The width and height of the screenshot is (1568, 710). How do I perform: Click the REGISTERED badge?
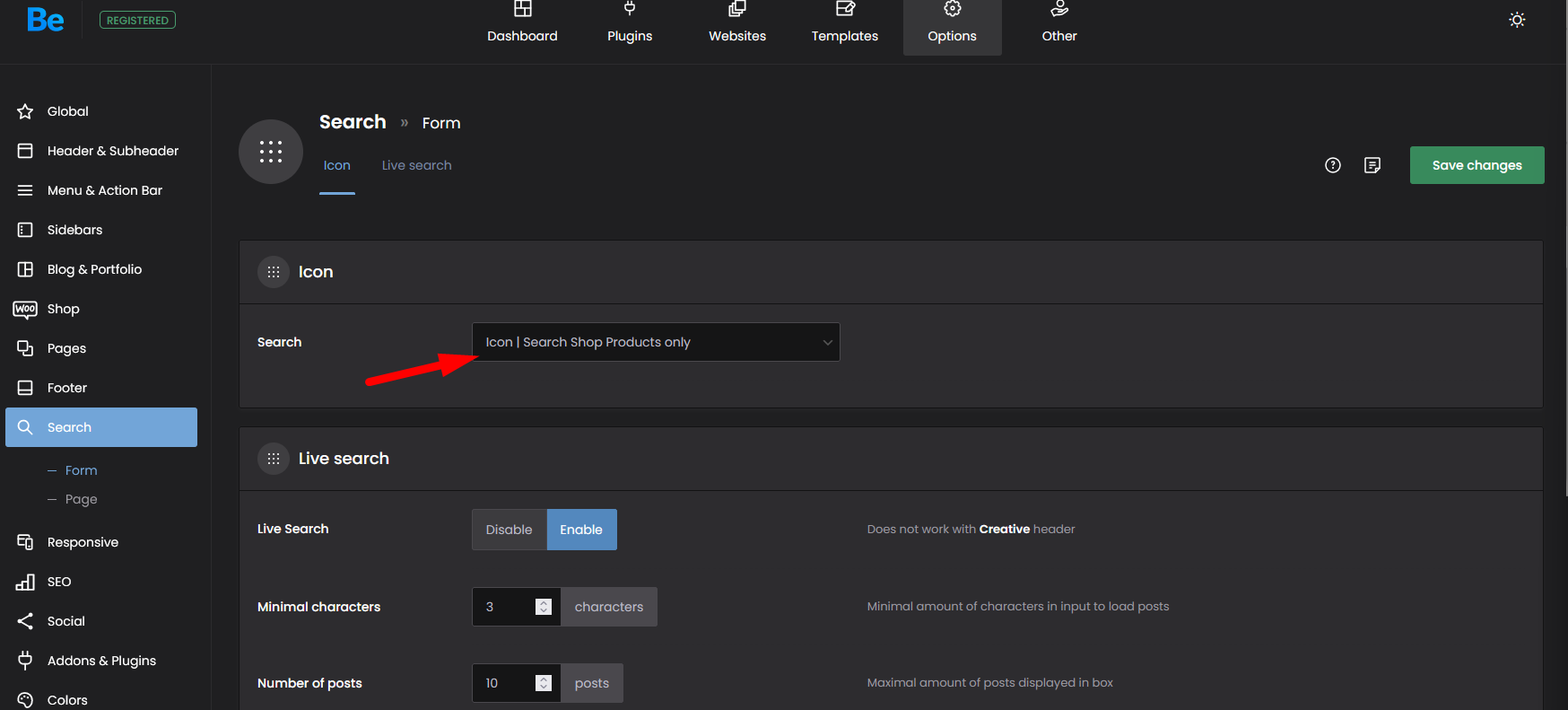pyautogui.click(x=137, y=20)
